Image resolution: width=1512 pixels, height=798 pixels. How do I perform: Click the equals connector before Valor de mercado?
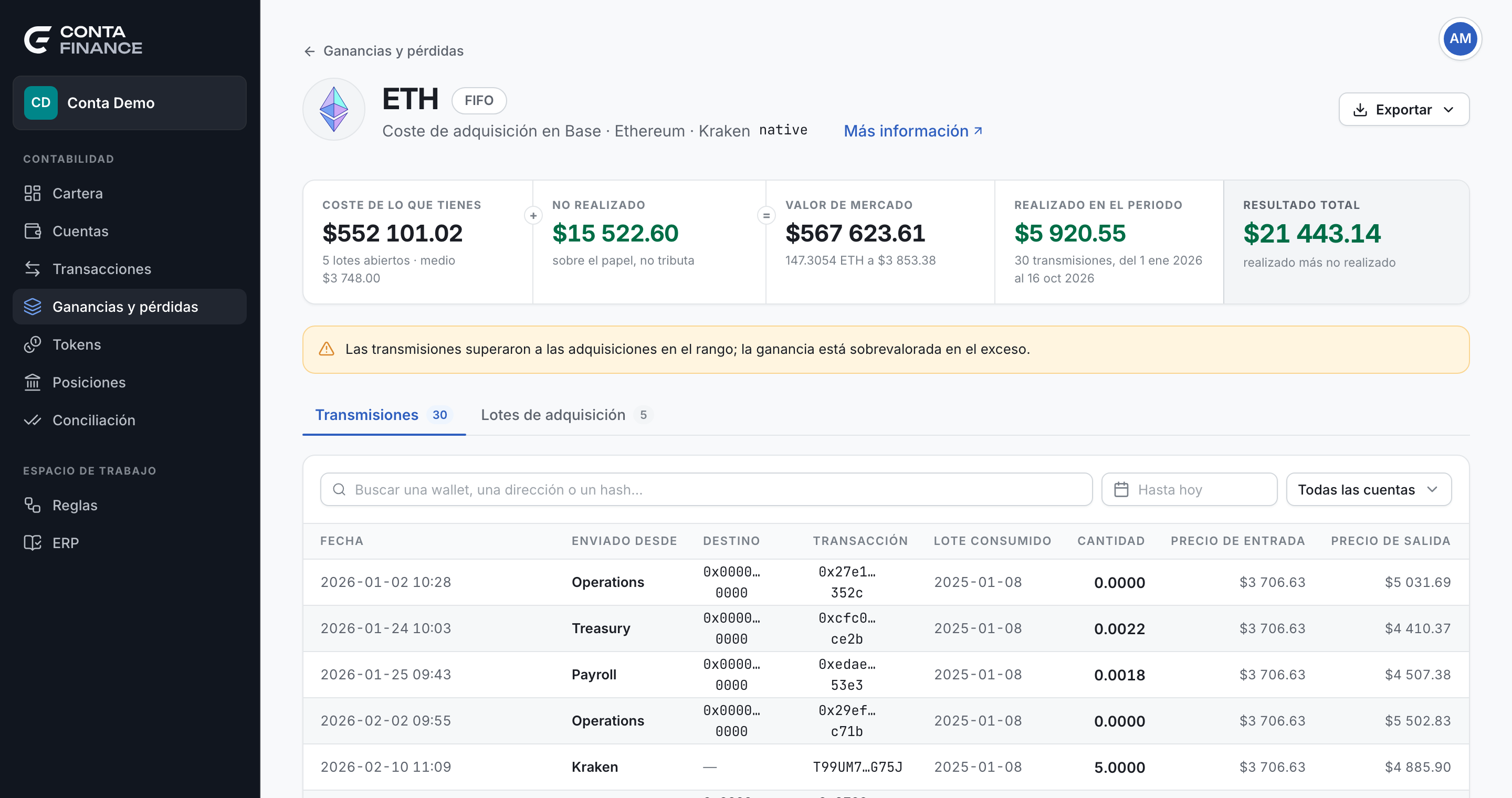pos(766,216)
